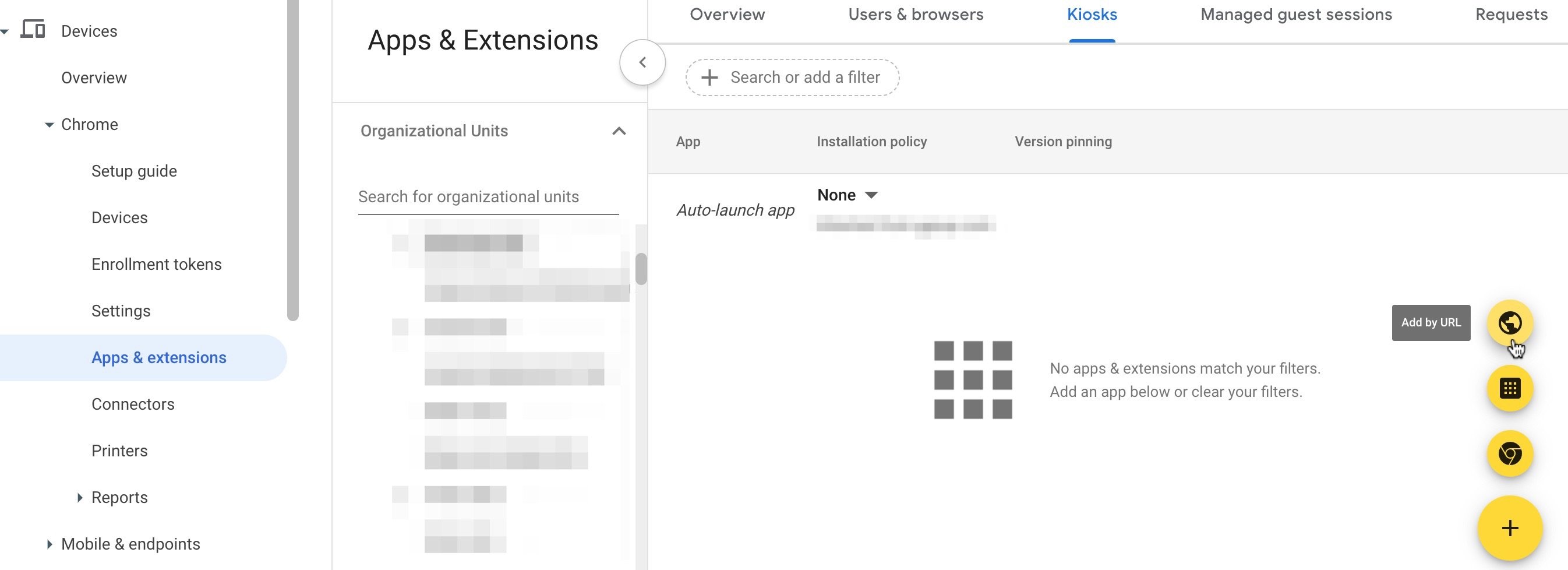The width and height of the screenshot is (1568, 570).
Task: Click Mobile & endpoints label
Action: click(x=130, y=544)
